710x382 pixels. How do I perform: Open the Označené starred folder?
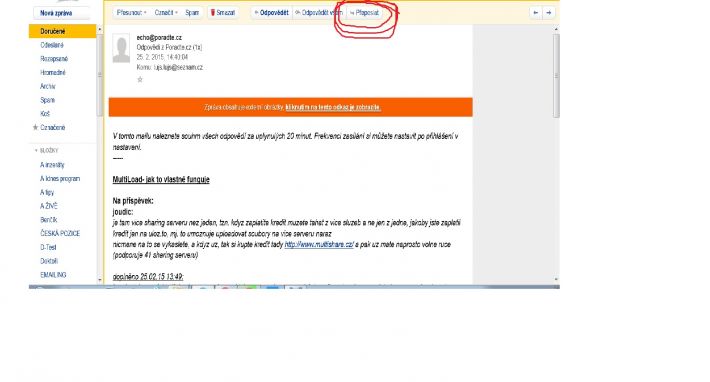(x=53, y=128)
